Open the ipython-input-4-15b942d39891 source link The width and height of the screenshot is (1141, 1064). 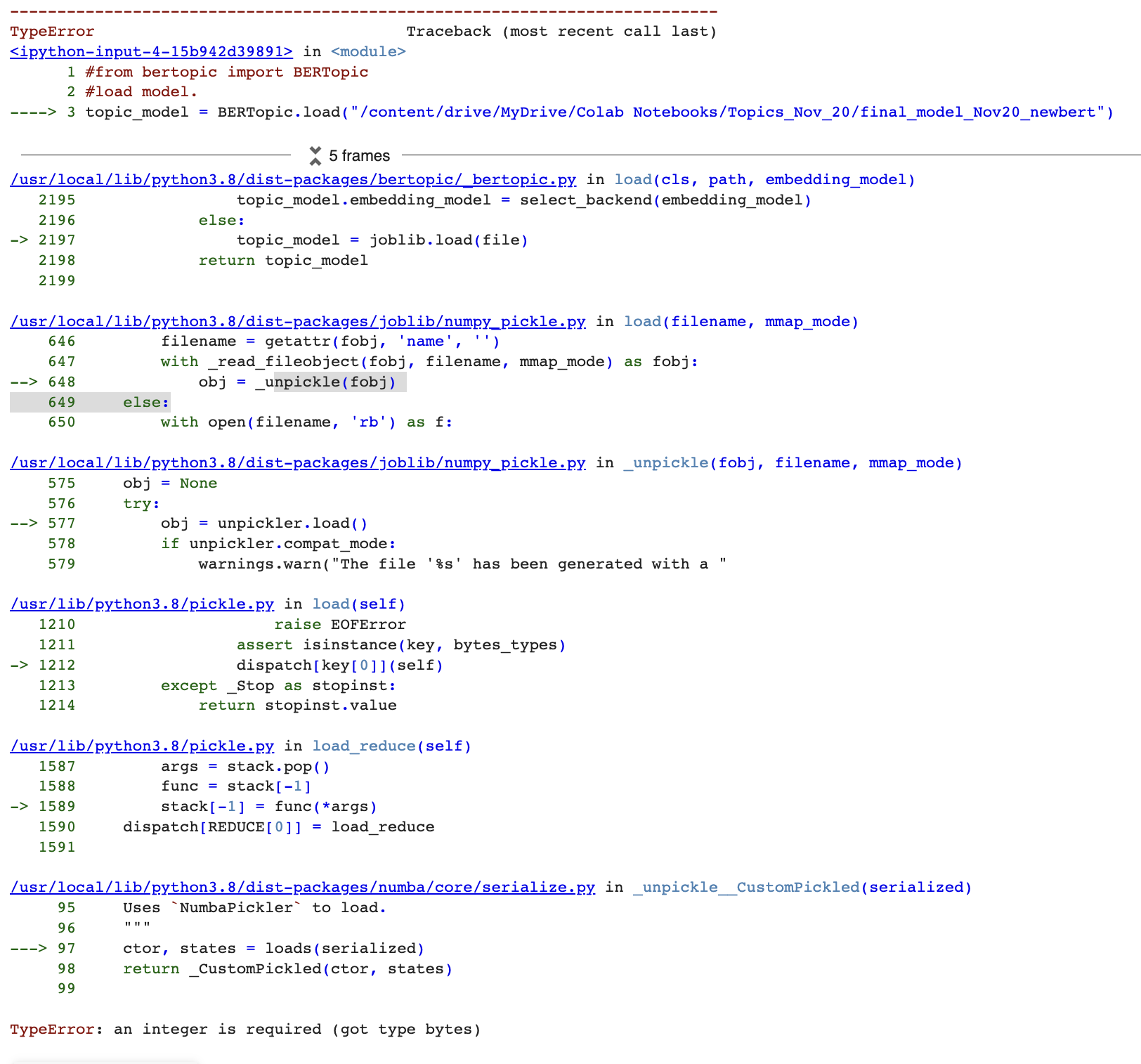(149, 51)
